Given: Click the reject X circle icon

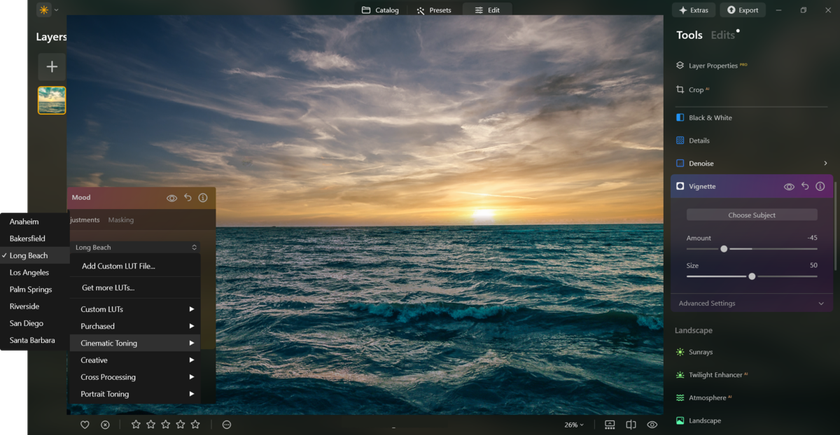Looking at the screenshot, I should 105,424.
